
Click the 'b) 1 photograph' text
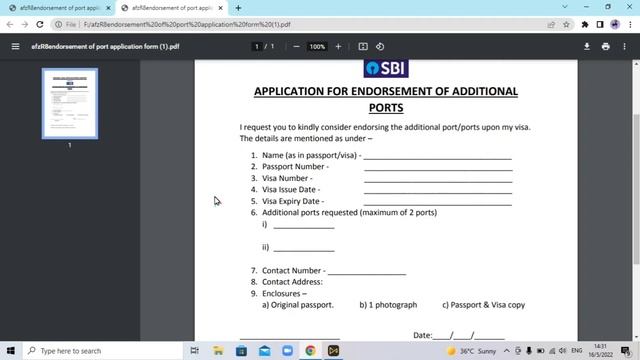click(388, 305)
